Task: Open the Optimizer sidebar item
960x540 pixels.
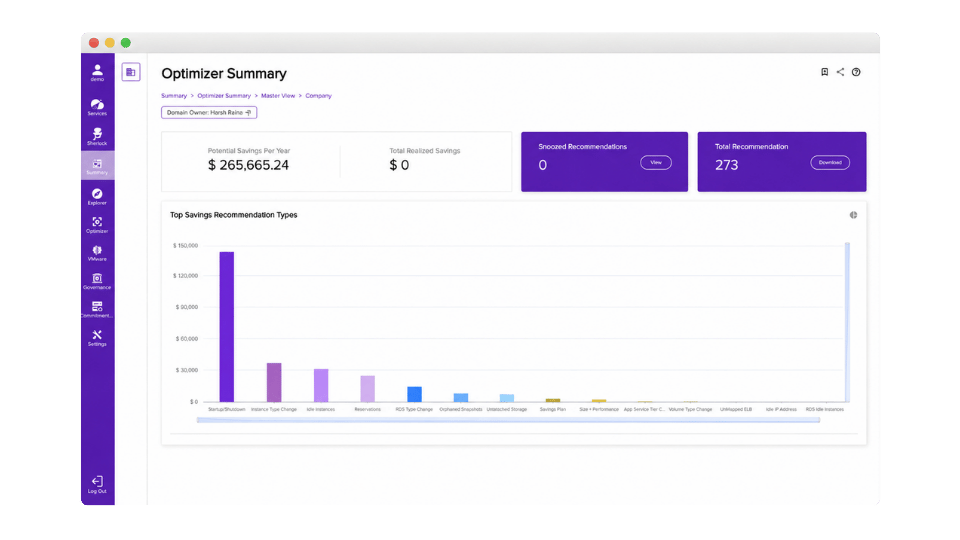Action: (97, 225)
